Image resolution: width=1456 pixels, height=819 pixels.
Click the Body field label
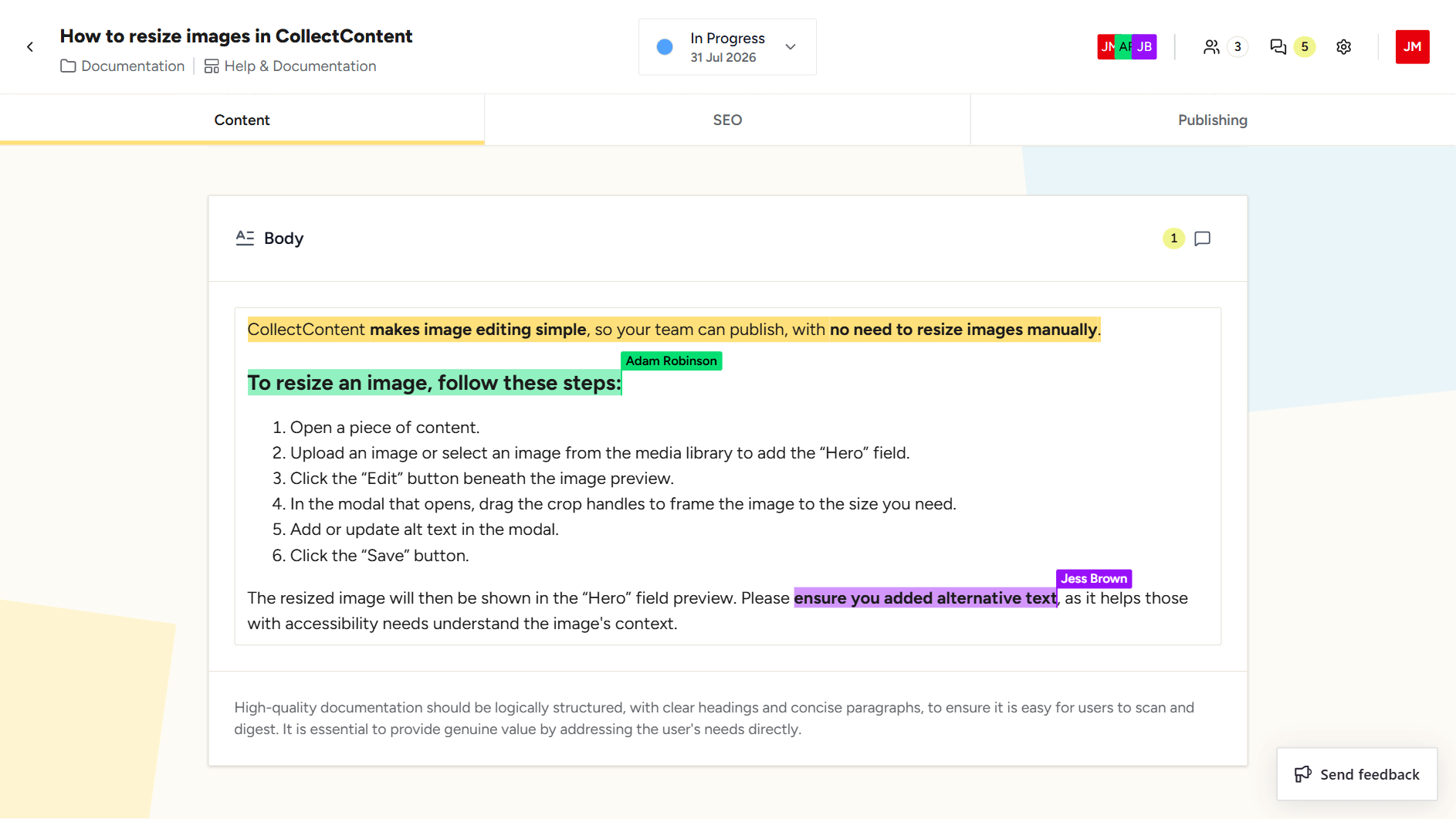tap(283, 239)
